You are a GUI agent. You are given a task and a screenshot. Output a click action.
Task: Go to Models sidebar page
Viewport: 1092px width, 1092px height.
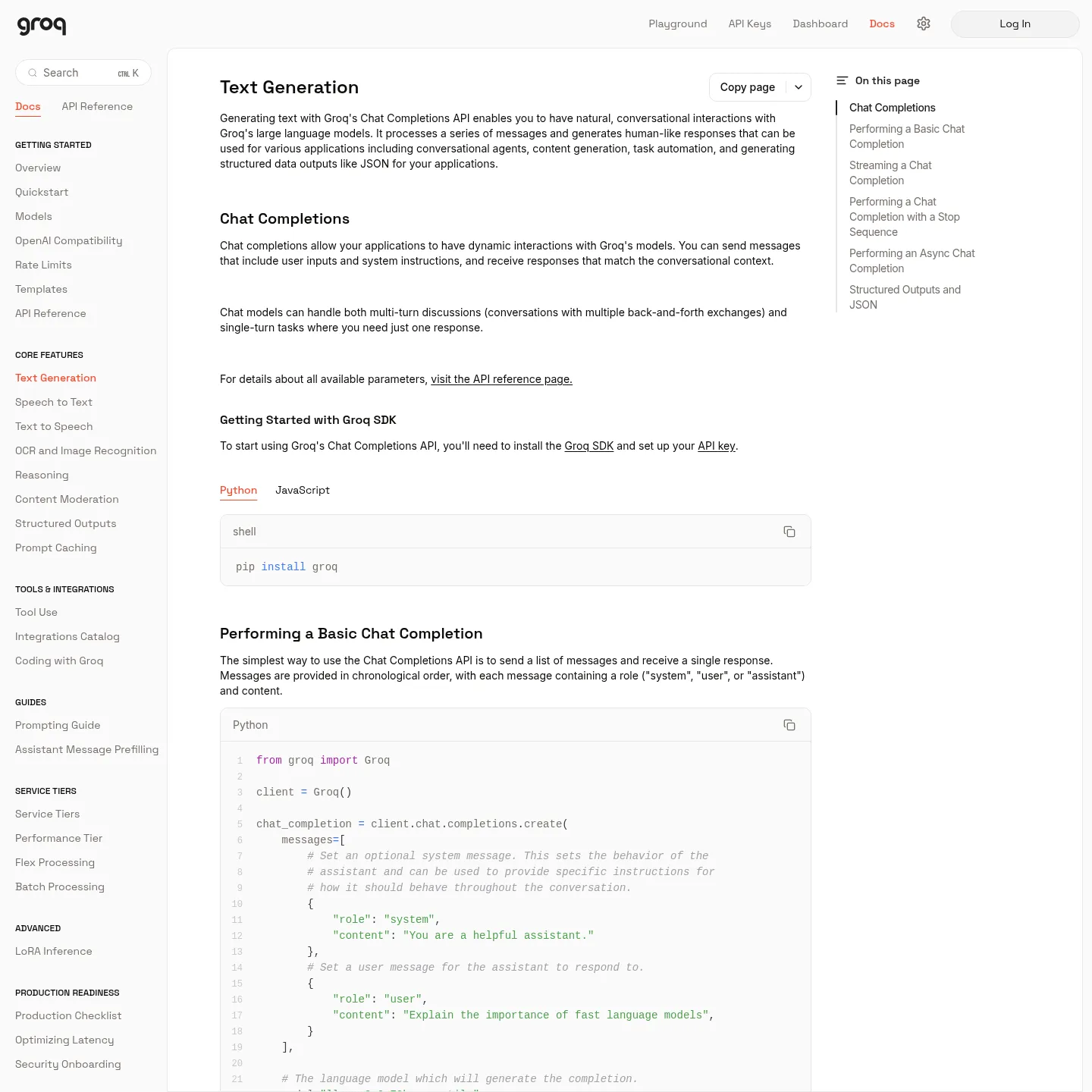coord(33,216)
